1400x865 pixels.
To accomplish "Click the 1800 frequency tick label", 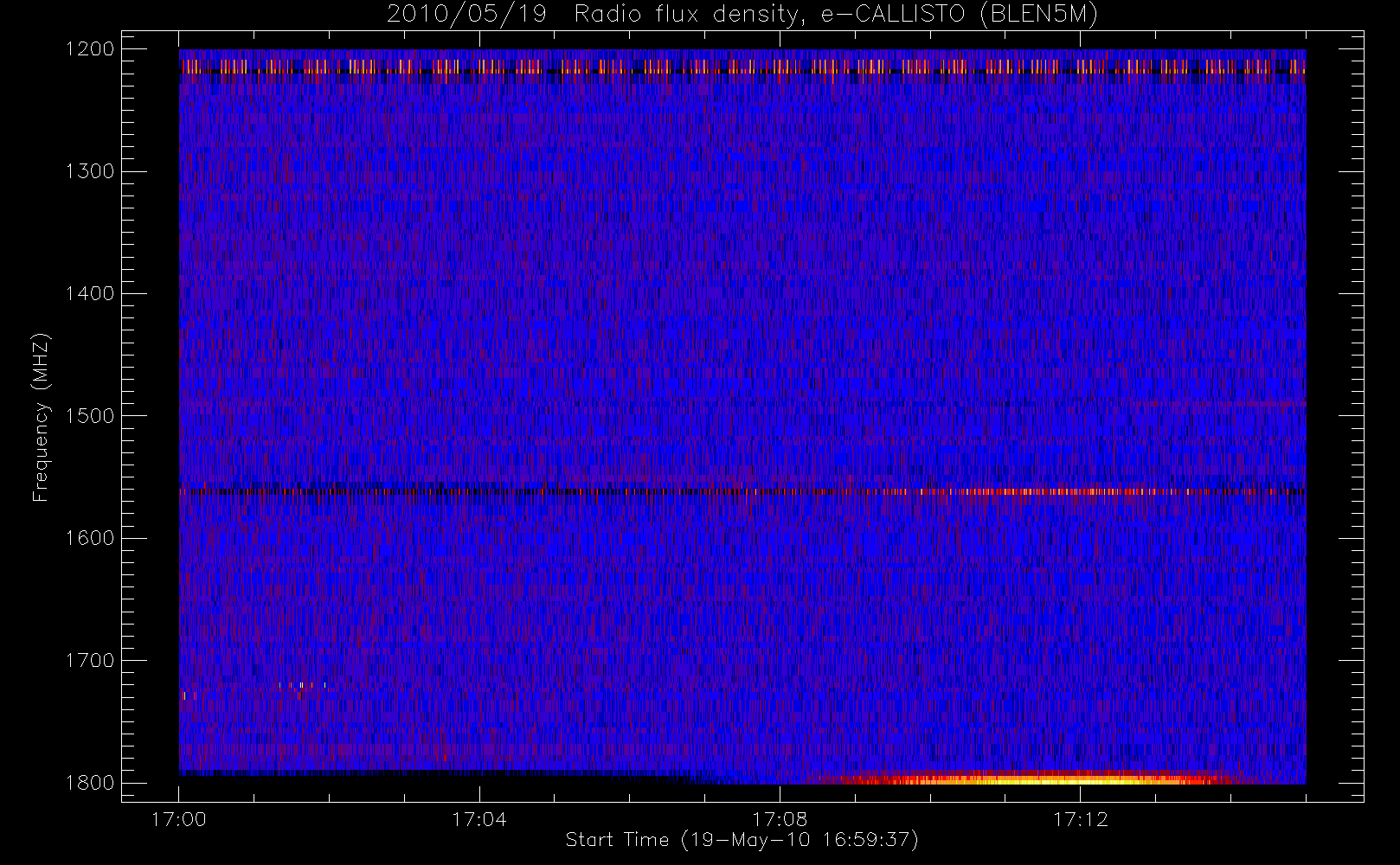I will click(x=90, y=783).
